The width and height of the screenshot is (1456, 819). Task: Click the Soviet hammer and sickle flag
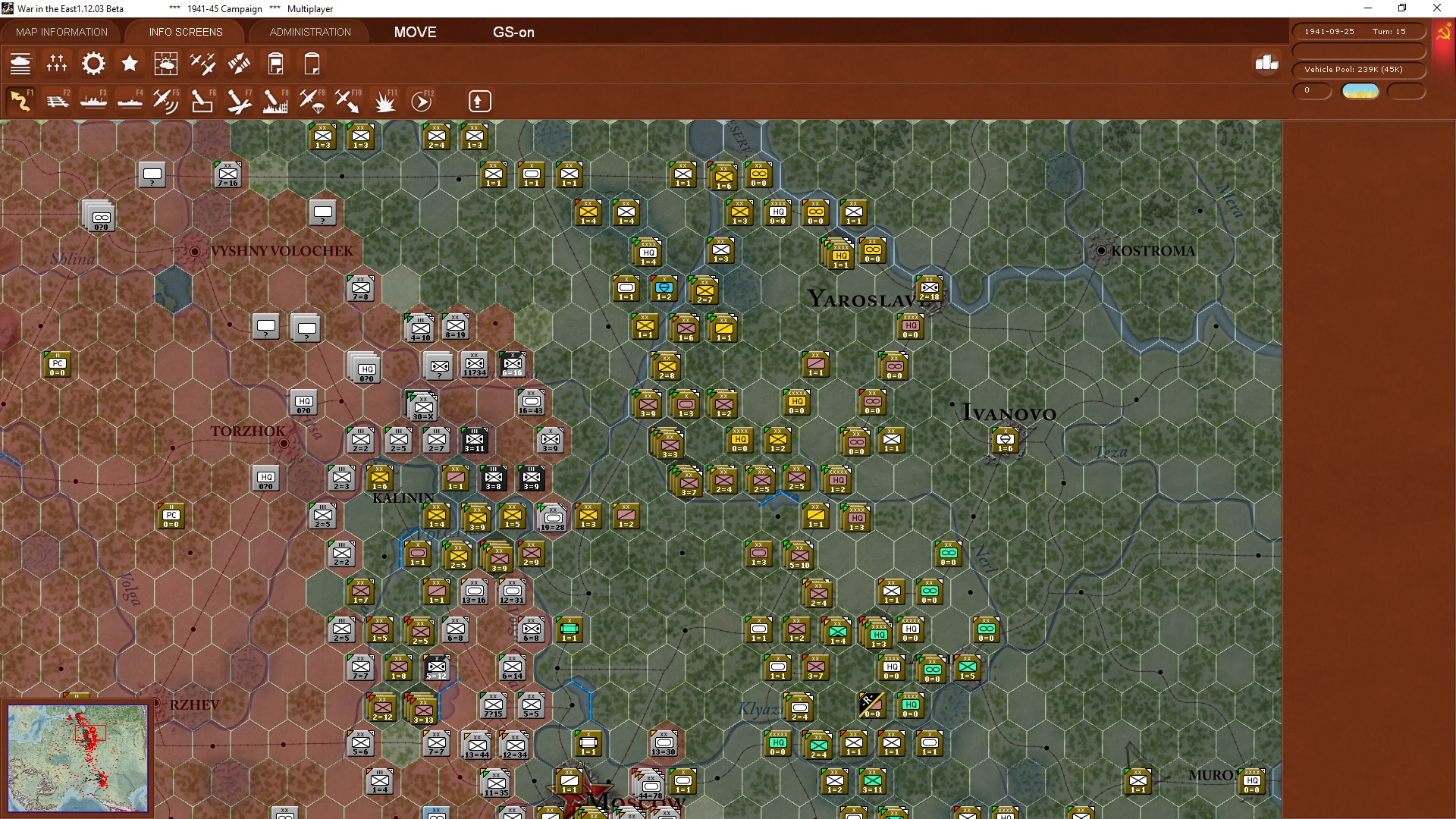(1442, 33)
